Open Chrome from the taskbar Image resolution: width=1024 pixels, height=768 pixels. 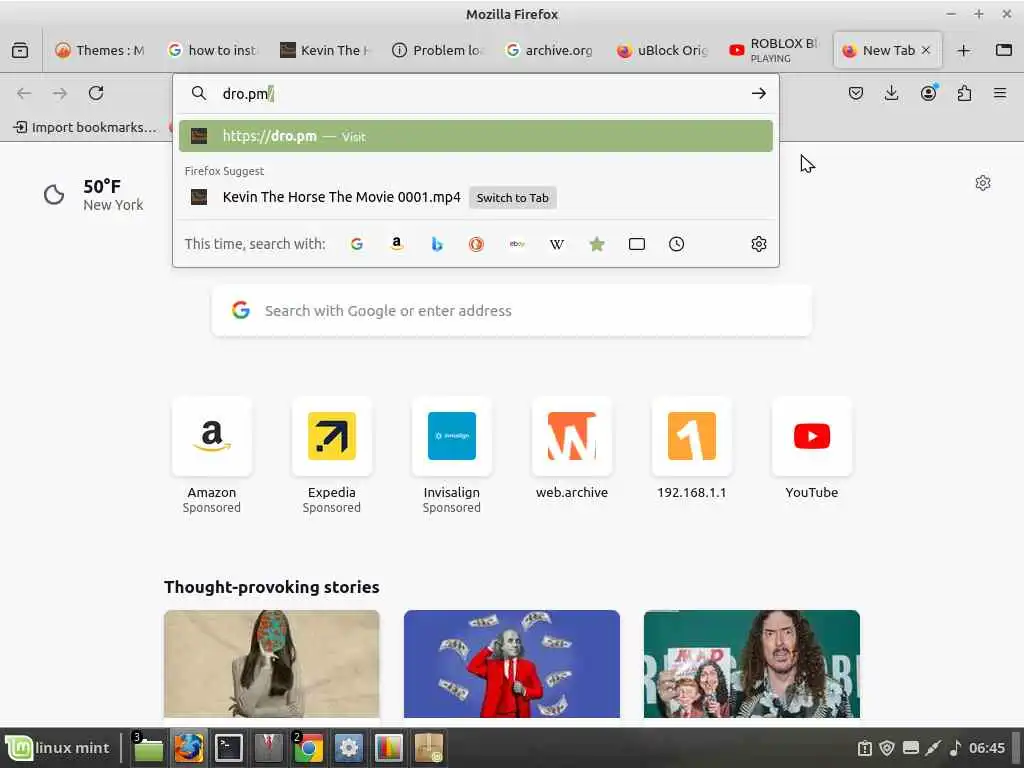(308, 748)
